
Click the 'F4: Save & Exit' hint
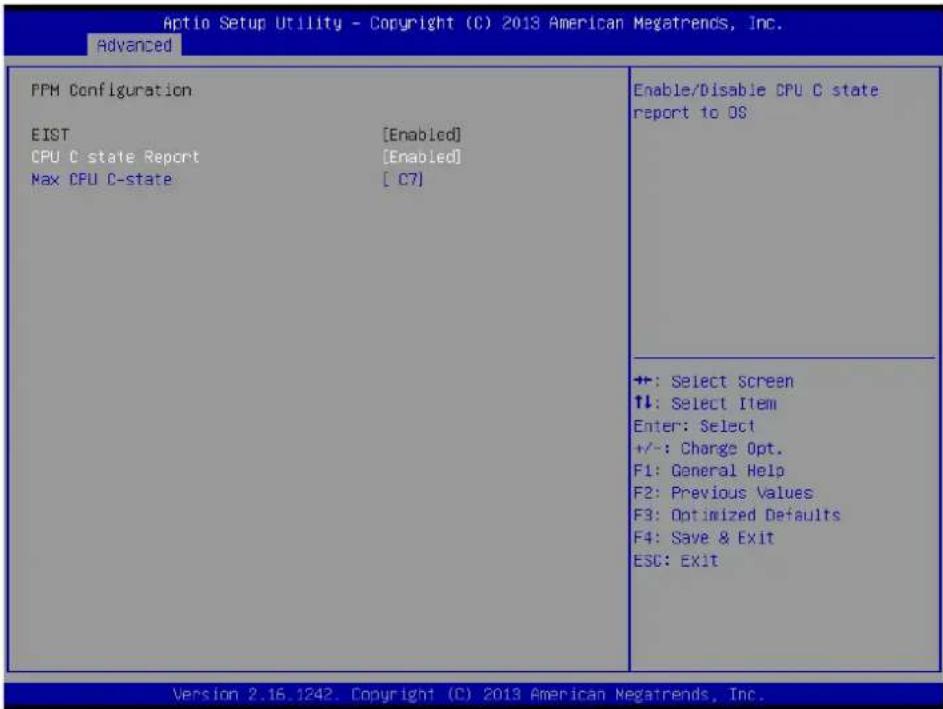point(704,538)
